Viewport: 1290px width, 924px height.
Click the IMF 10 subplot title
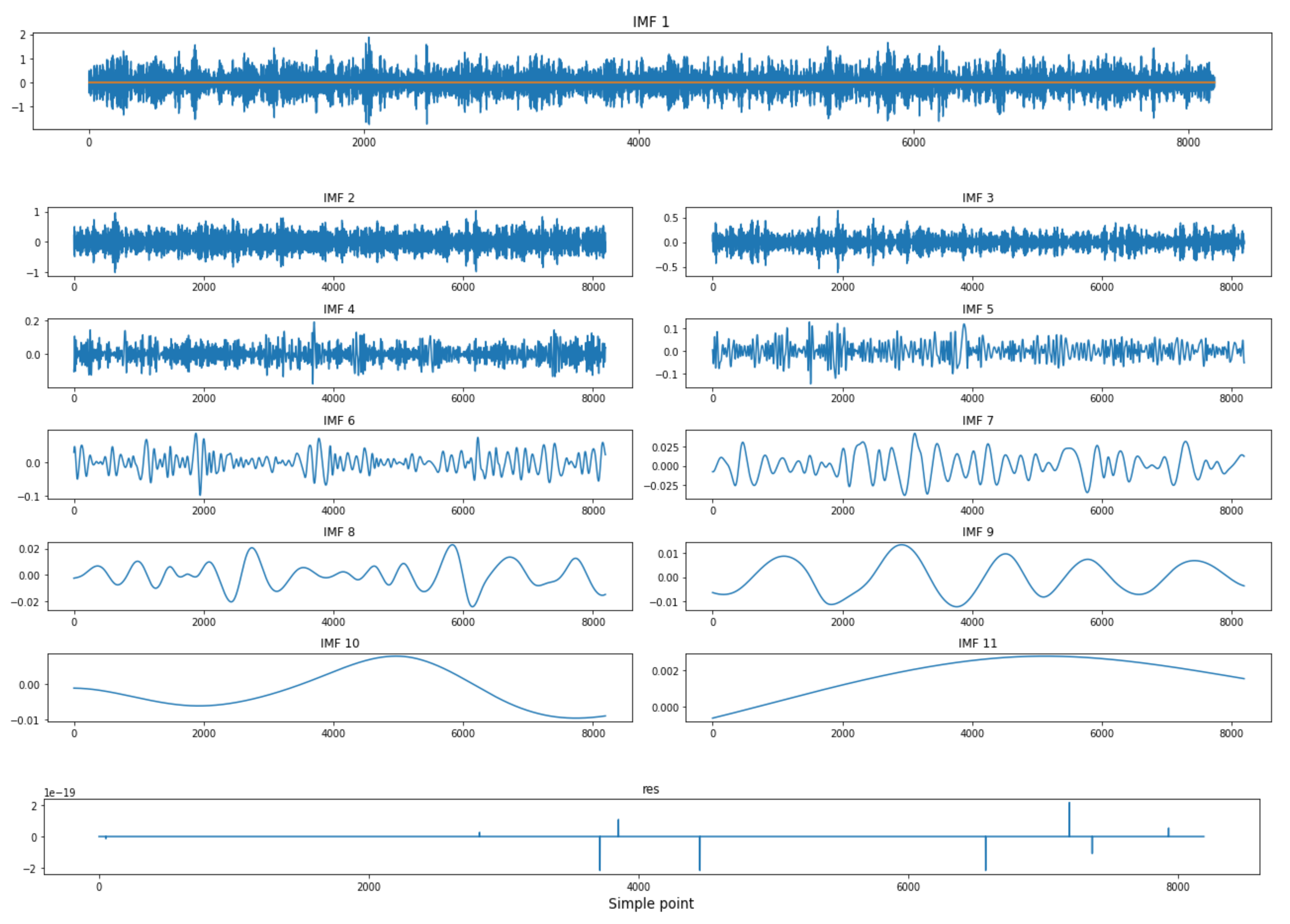[x=340, y=644]
